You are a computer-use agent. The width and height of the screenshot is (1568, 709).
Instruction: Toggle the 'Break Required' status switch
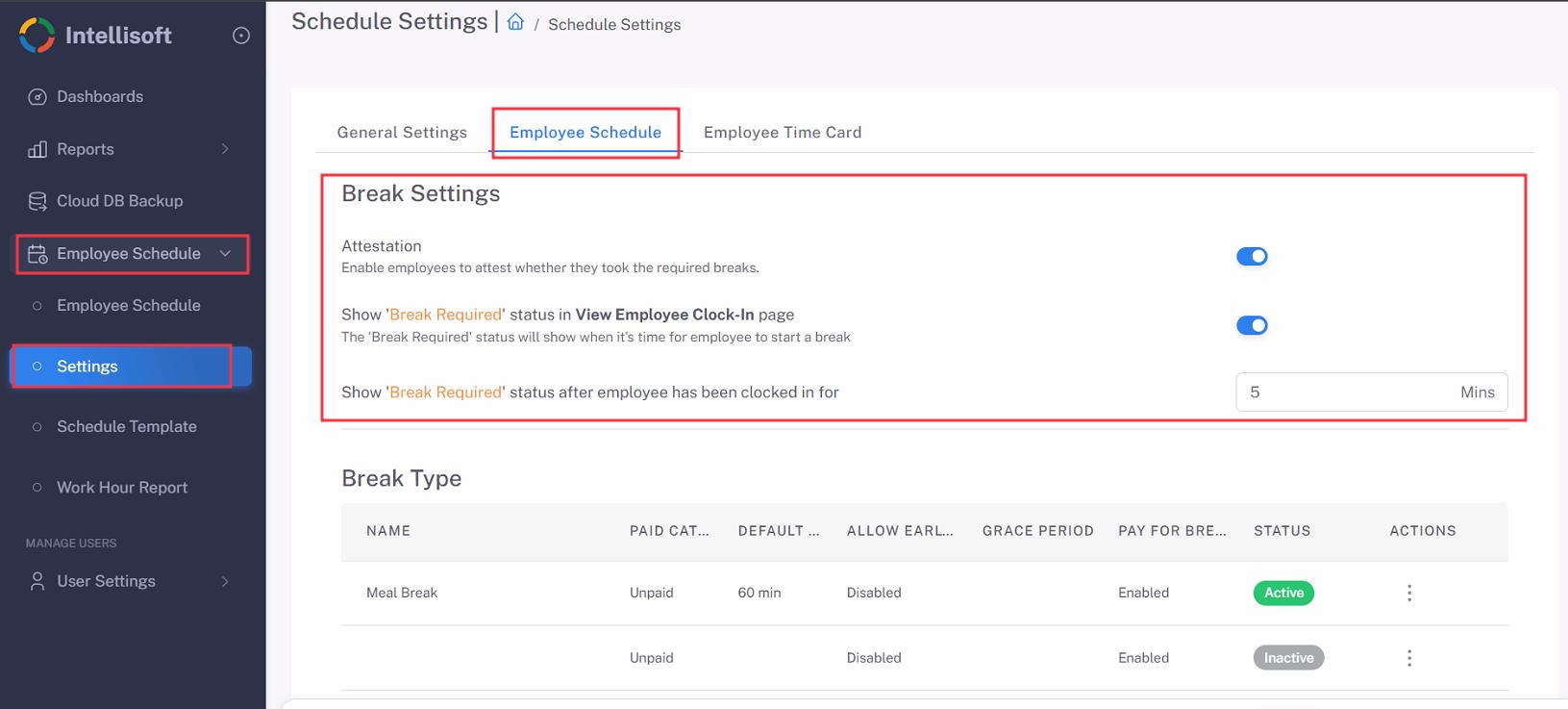pyautogui.click(x=1252, y=325)
